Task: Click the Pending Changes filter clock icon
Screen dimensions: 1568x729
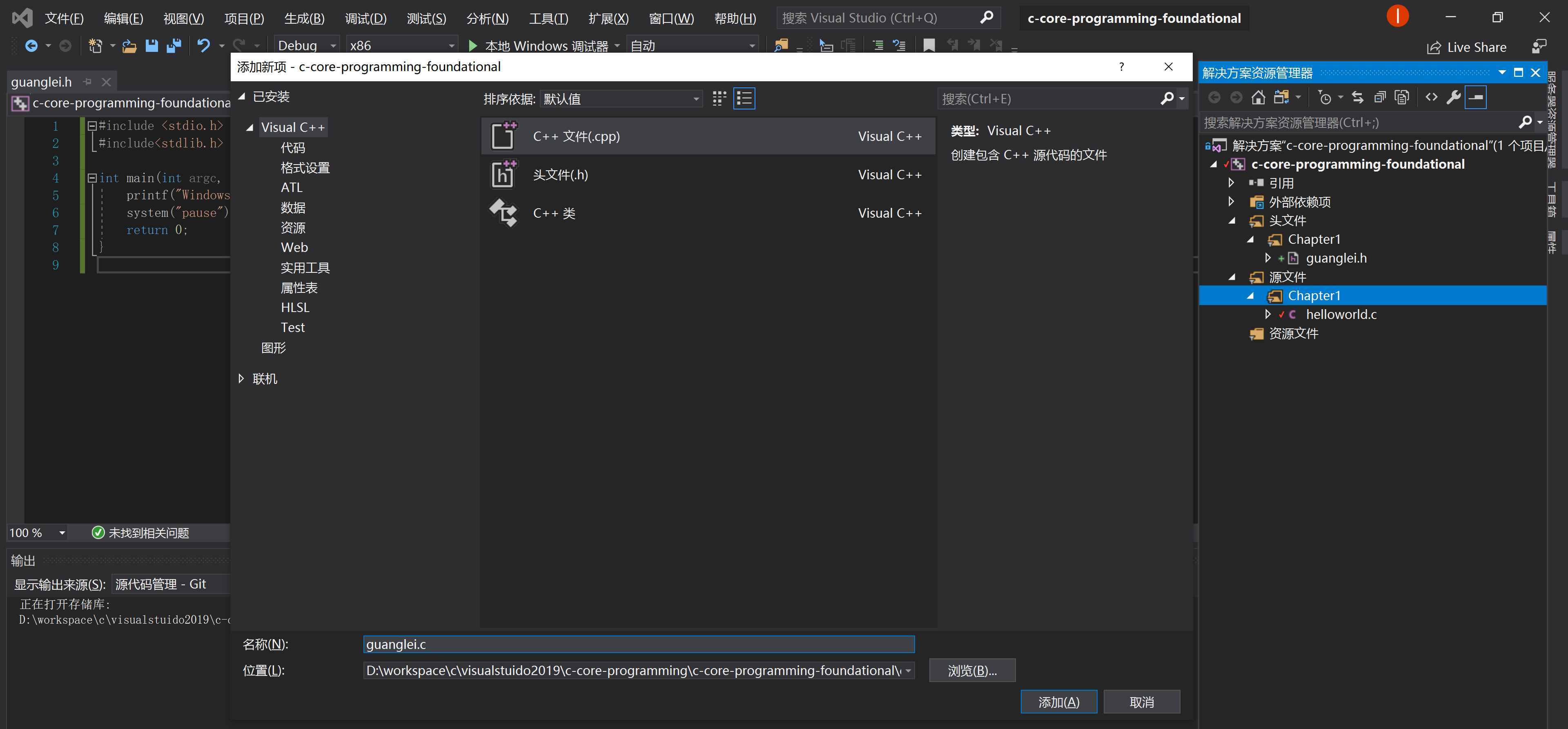Action: (x=1325, y=98)
